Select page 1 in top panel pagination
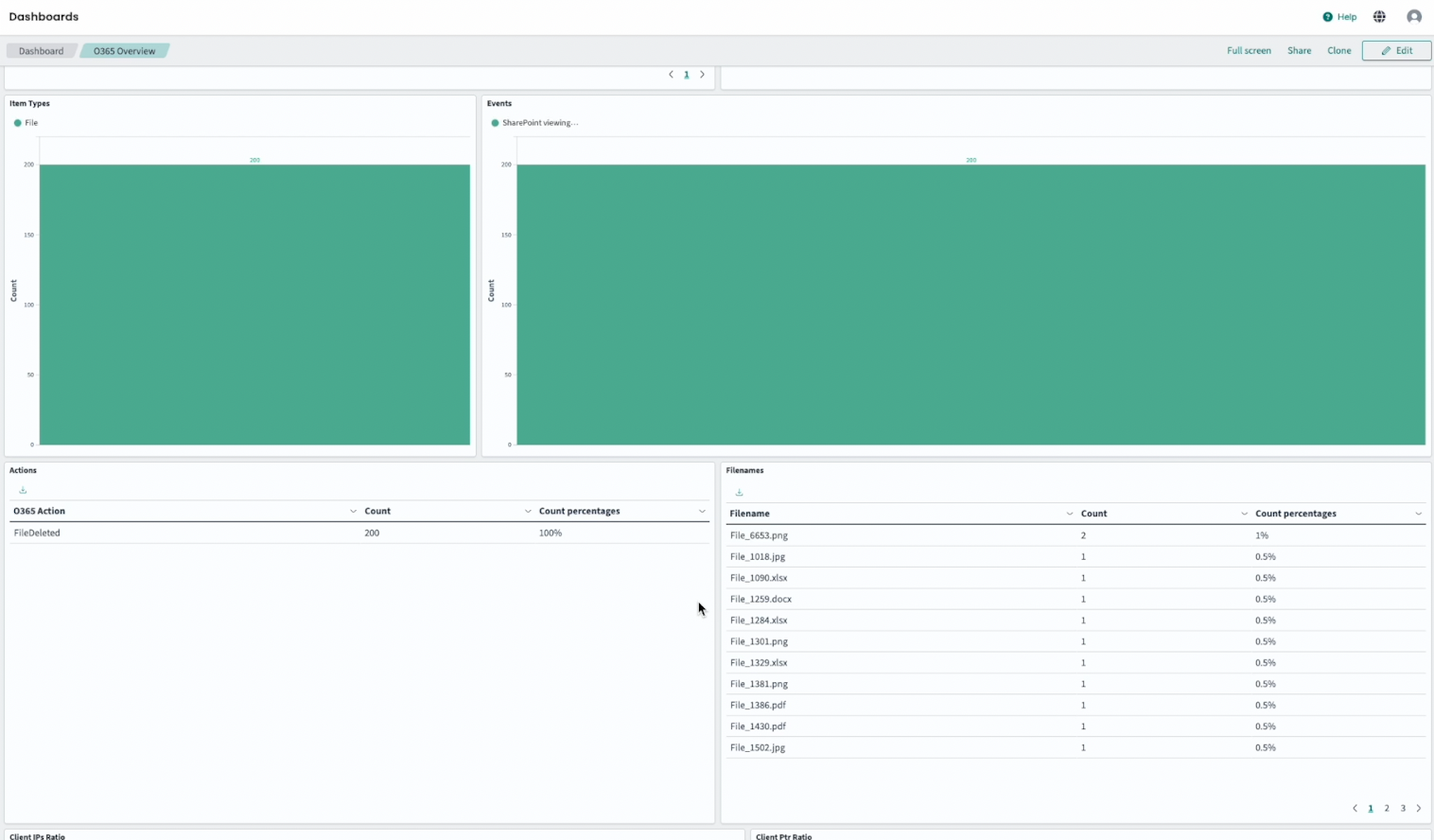The image size is (1434, 840). pos(687,75)
